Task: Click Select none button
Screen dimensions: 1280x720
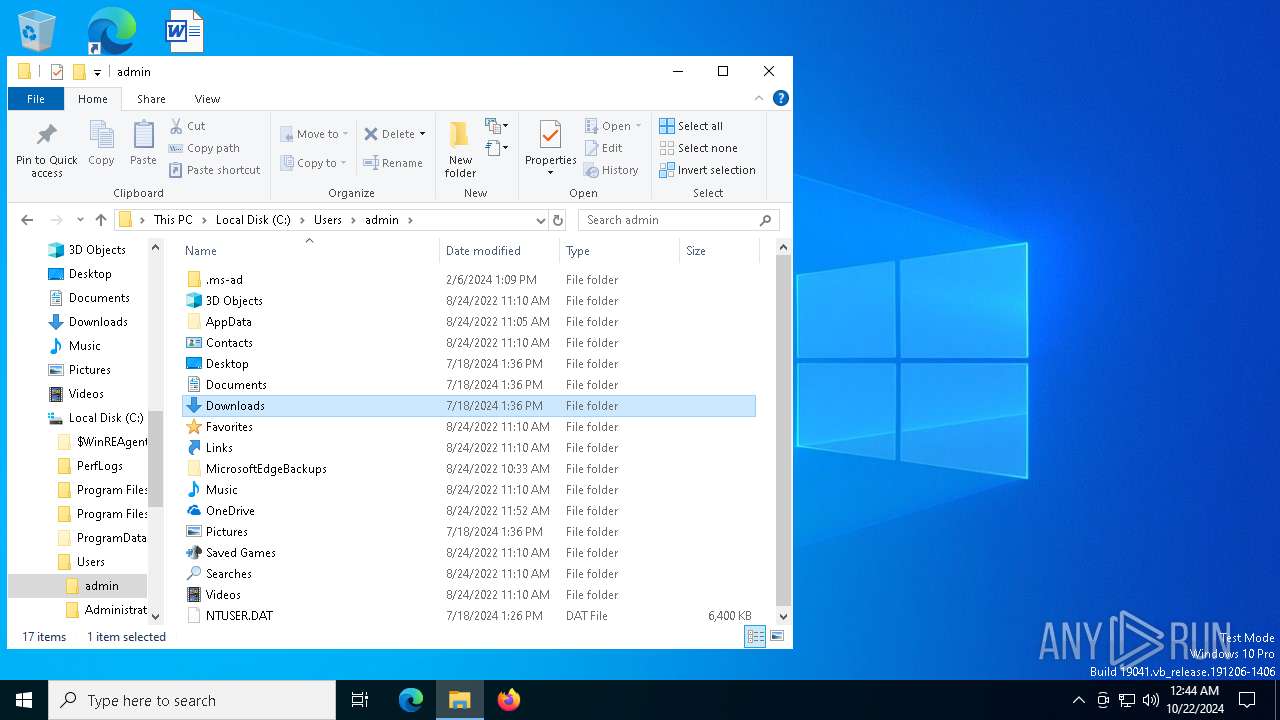Action: [x=698, y=148]
